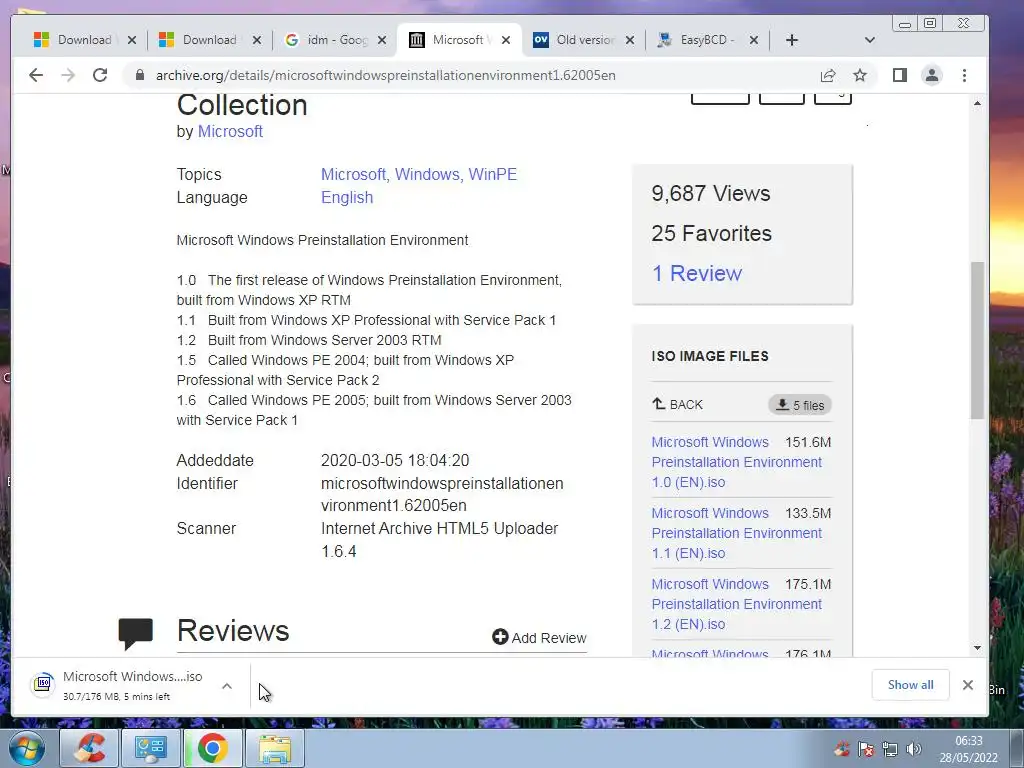The height and width of the screenshot is (768, 1024).
Task: Open the Chrome side panel
Action: click(900, 75)
